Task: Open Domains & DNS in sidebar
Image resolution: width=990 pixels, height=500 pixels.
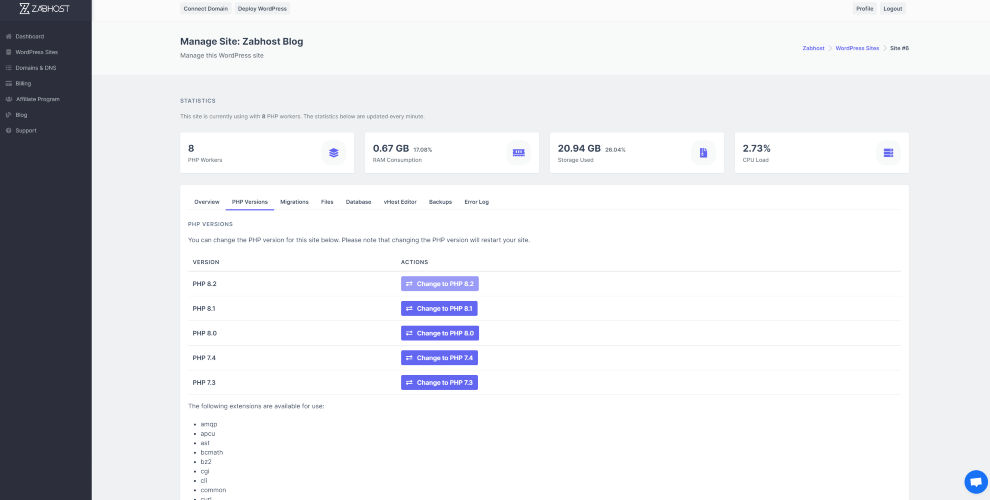Action: (36, 68)
